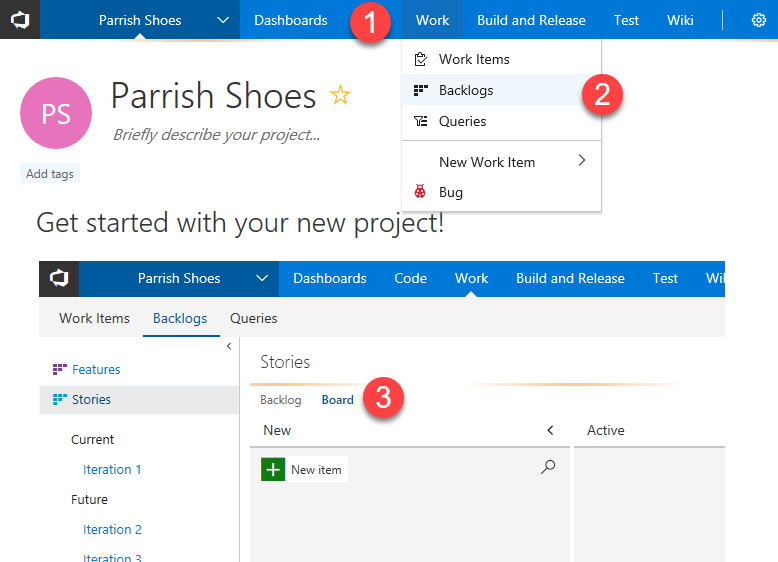Click the search magnifier in the New column

tap(548, 467)
